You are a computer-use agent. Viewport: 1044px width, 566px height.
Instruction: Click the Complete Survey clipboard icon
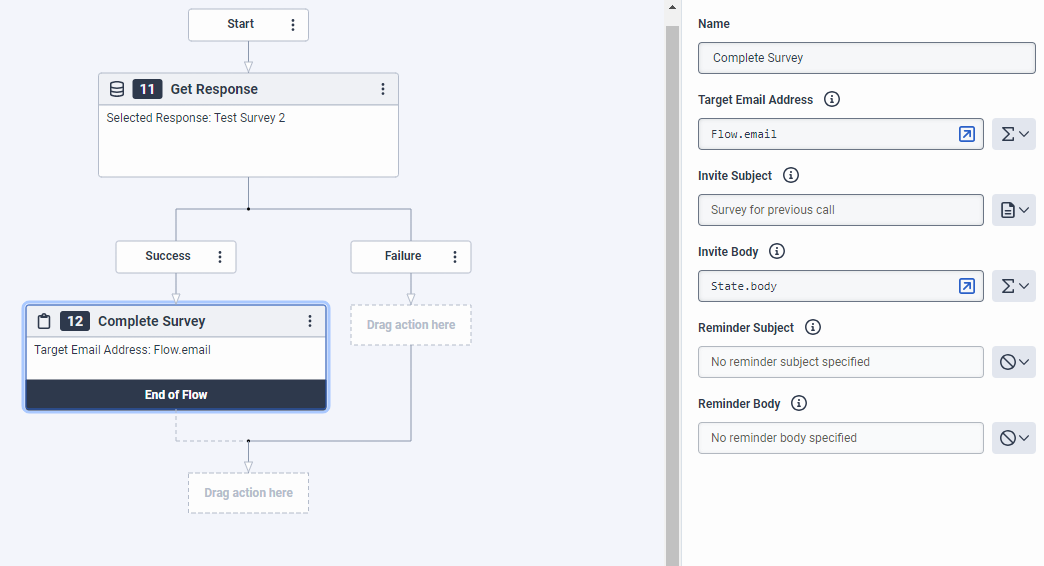click(x=44, y=321)
